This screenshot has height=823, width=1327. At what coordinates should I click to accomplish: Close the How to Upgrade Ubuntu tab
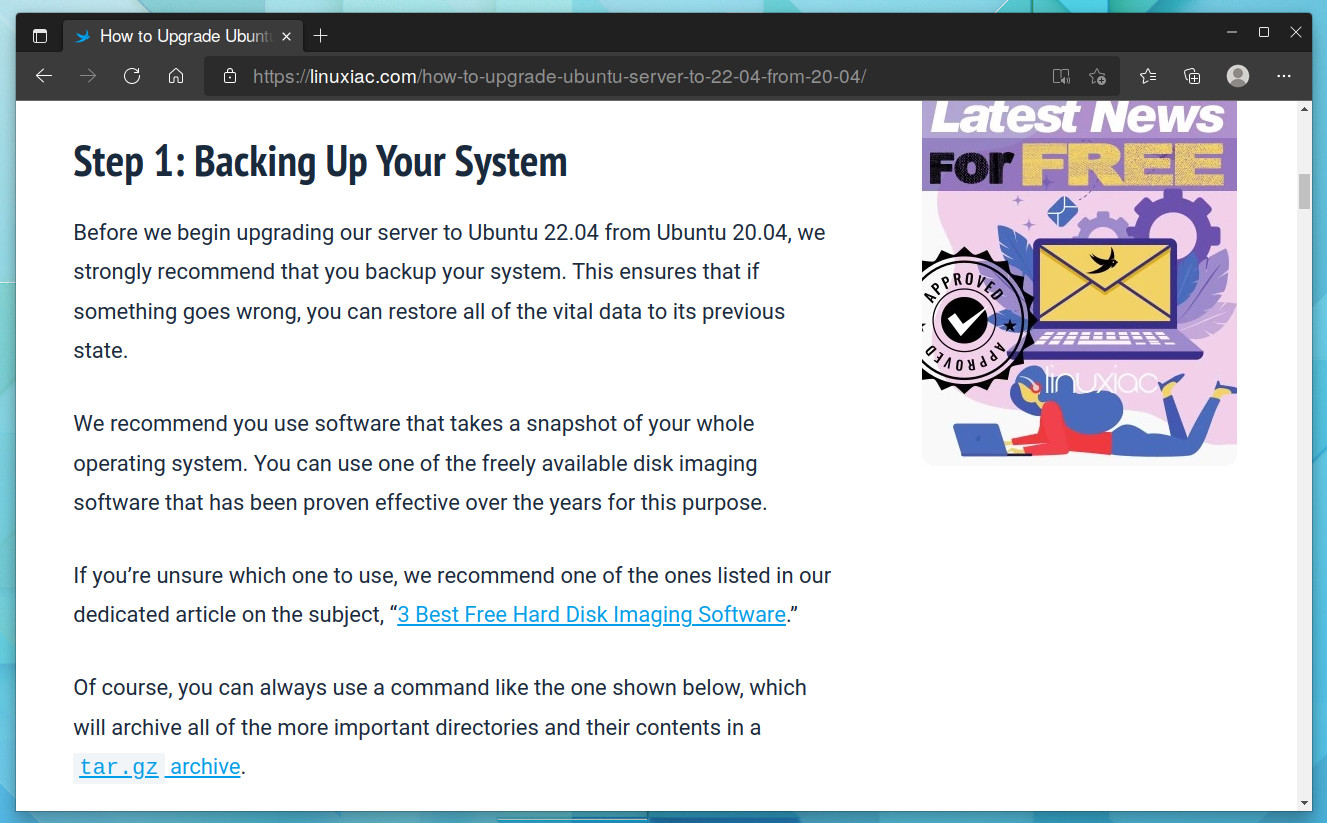[286, 36]
